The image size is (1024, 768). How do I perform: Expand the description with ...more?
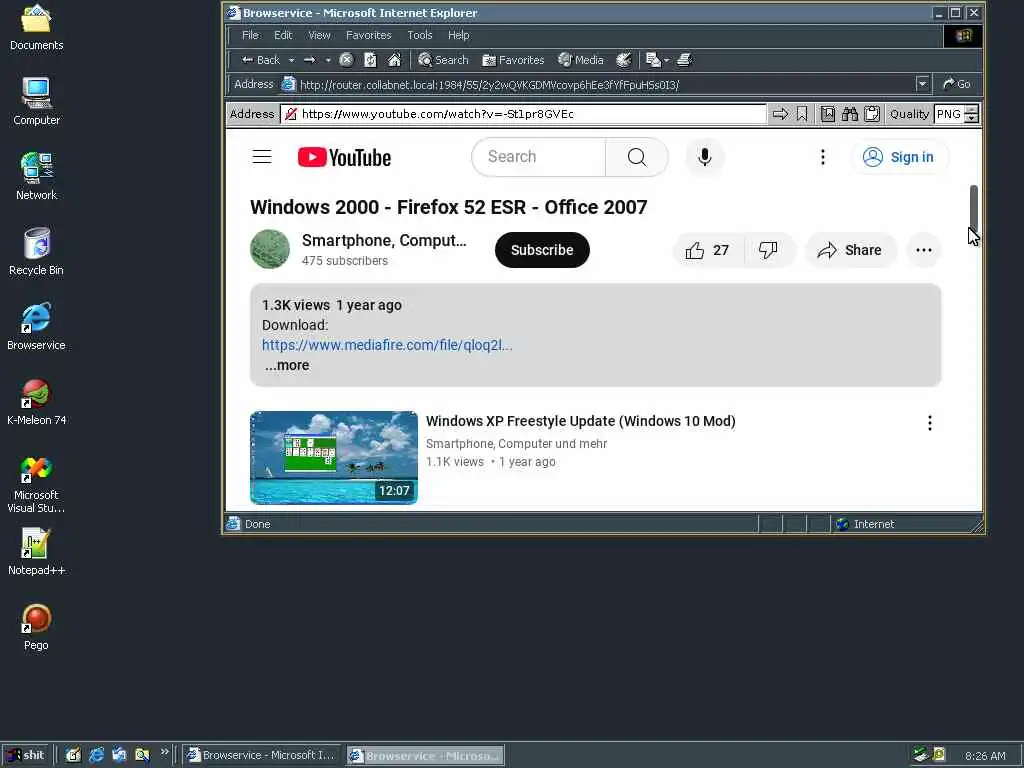287,365
